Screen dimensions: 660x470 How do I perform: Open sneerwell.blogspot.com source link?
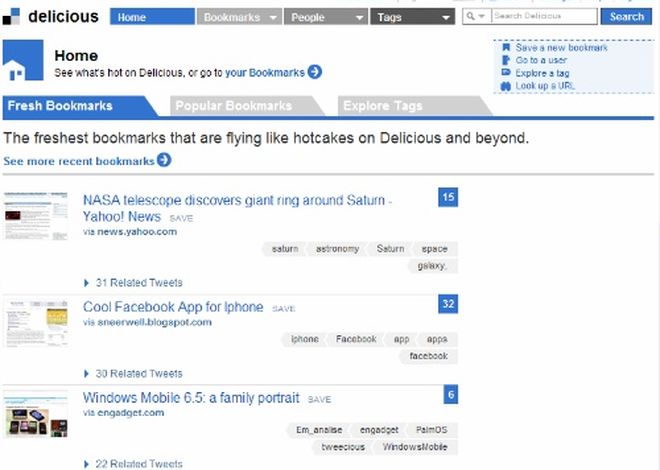[154, 322]
